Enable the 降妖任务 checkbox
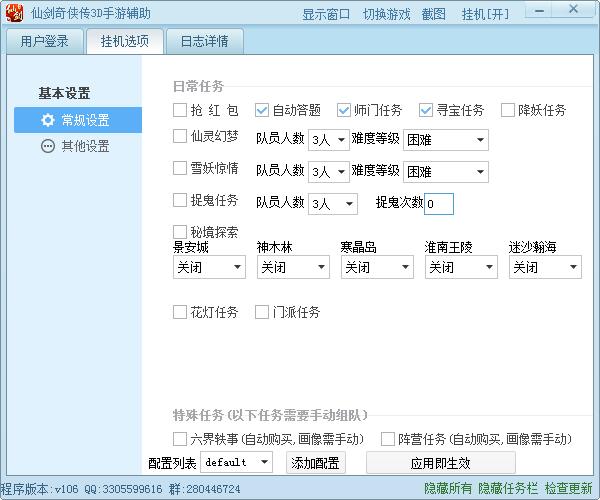Screen dimensions: 600x500 pyautogui.click(x=507, y=110)
